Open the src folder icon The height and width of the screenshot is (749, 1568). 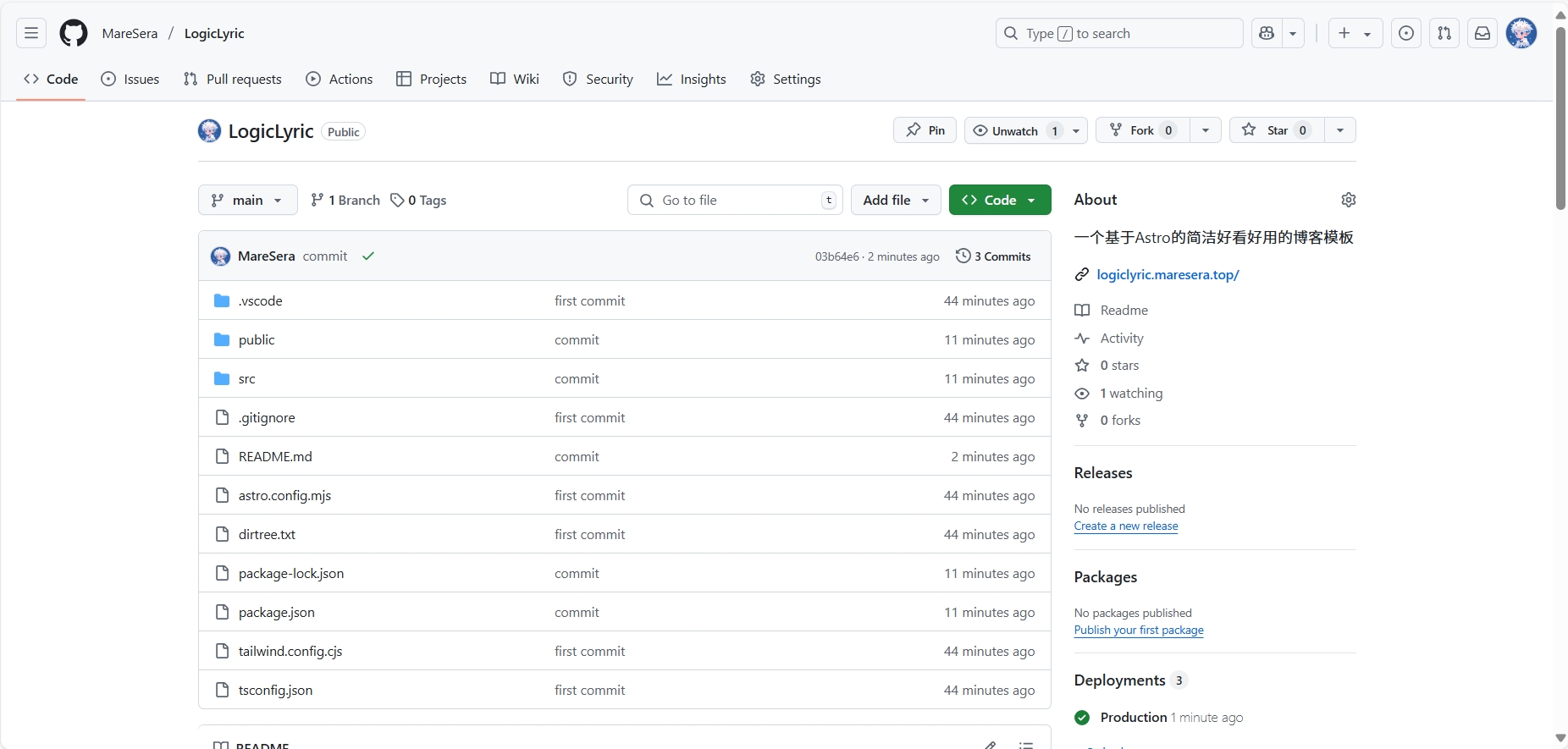coord(222,378)
